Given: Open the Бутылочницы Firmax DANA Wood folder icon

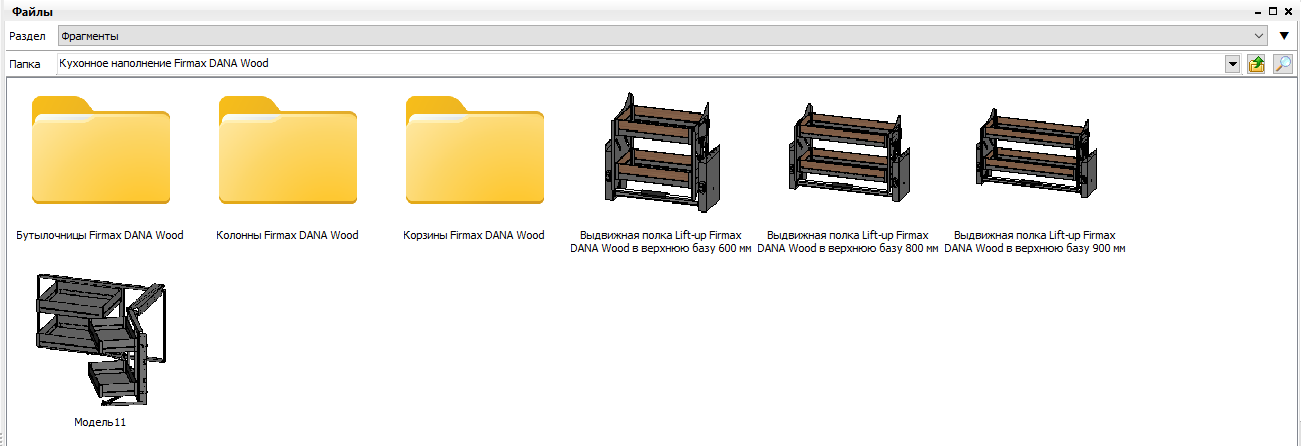Looking at the screenshot, I should pyautogui.click(x=100, y=150).
